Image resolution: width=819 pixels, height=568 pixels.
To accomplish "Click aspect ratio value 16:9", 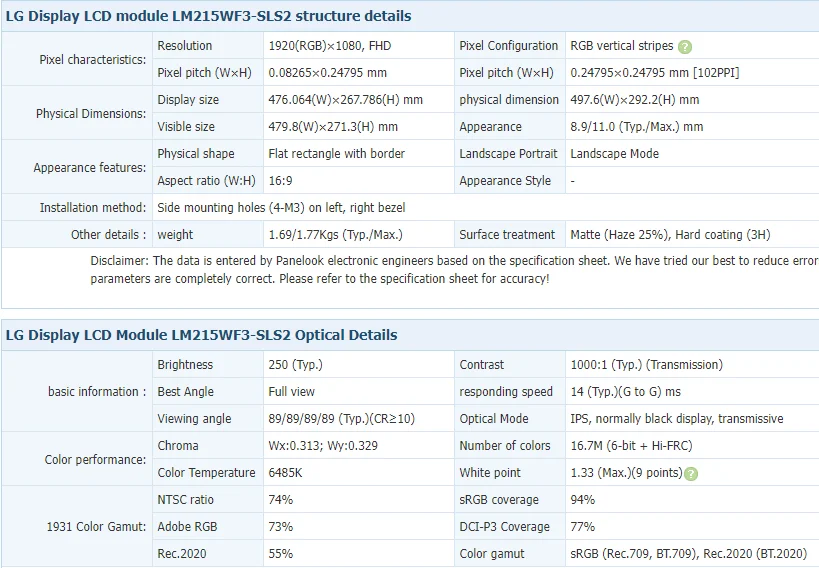I will pos(280,181).
